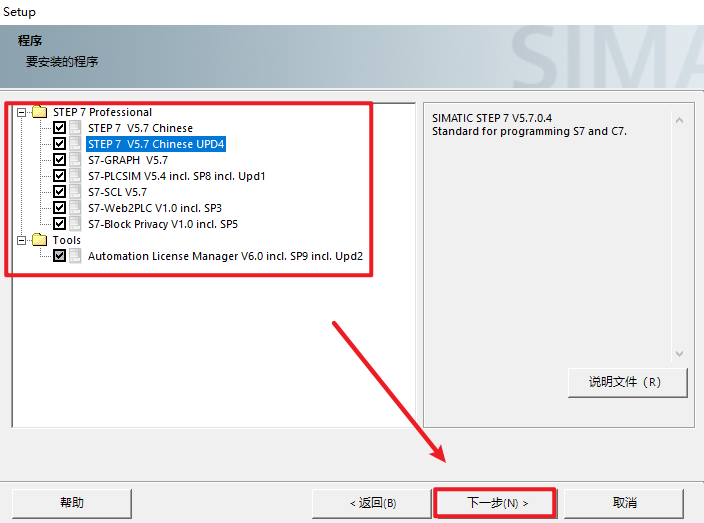The width and height of the screenshot is (704, 523).
Task: Open the 说明文件 (R) readme button
Action: pyautogui.click(x=627, y=382)
